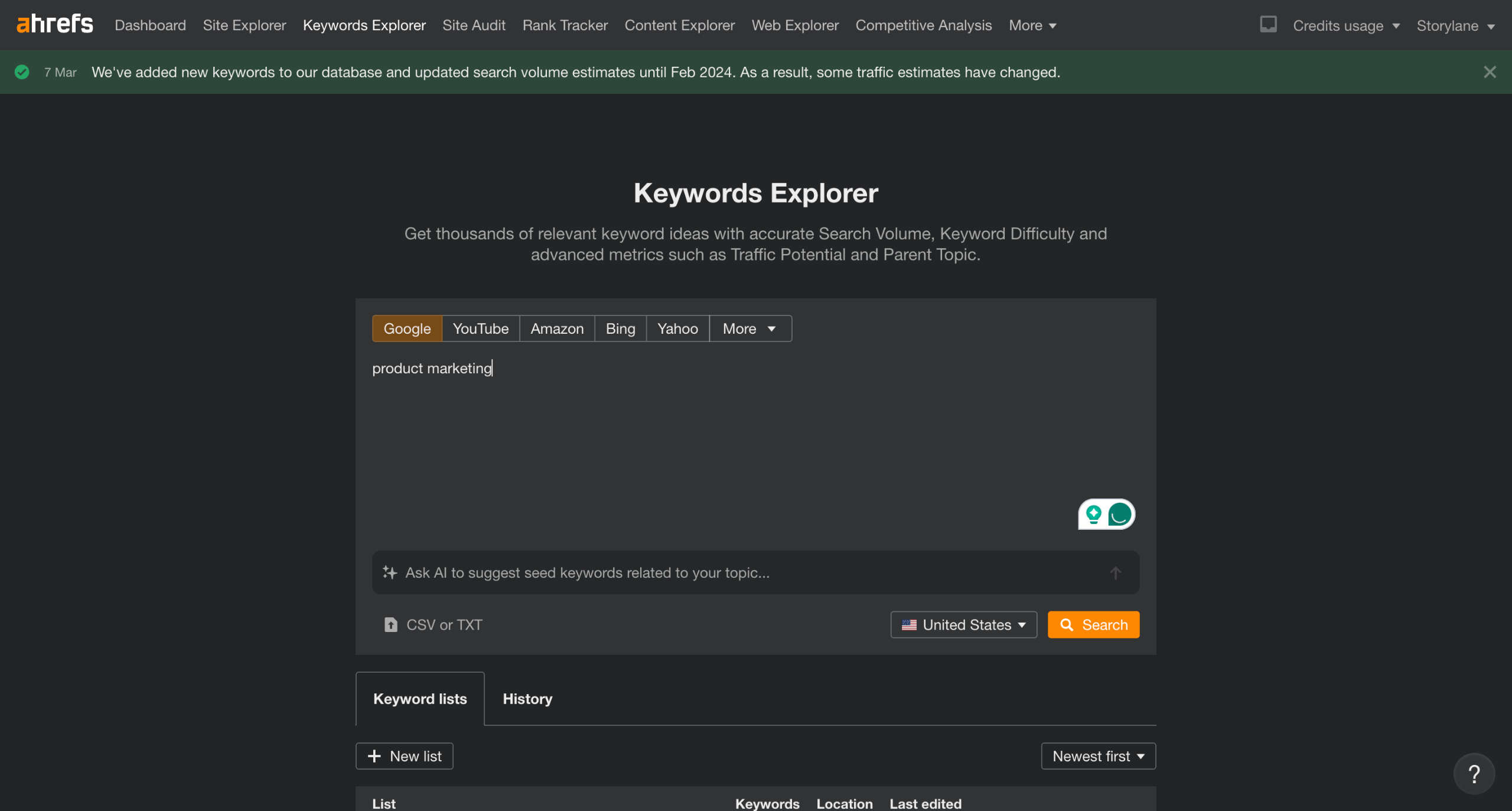Go to Dashboard
The image size is (1512, 811).
(150, 25)
